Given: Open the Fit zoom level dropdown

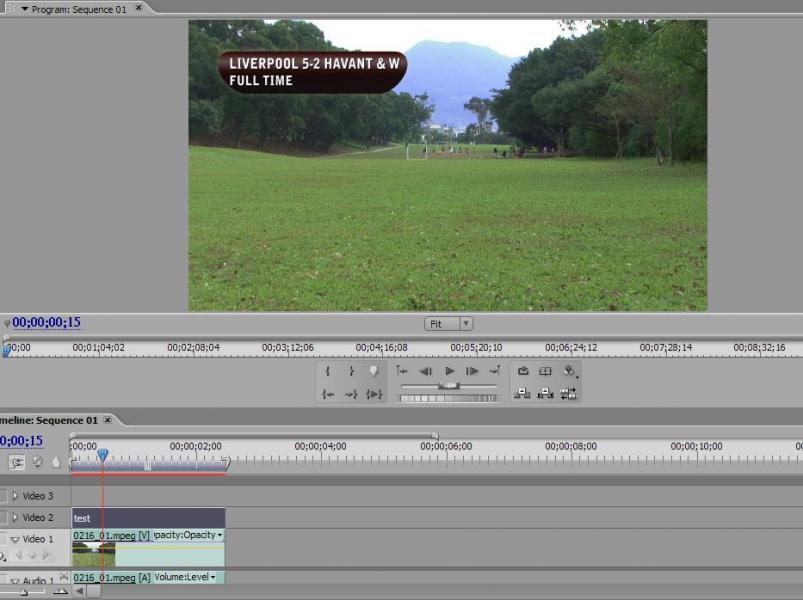Looking at the screenshot, I should click(x=448, y=324).
